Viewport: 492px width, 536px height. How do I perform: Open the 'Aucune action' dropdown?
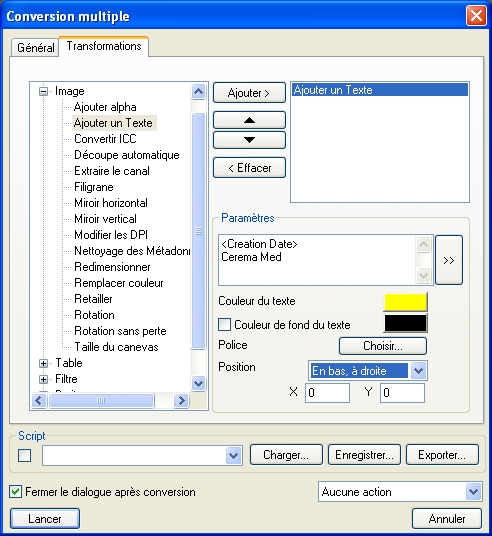tap(474, 492)
